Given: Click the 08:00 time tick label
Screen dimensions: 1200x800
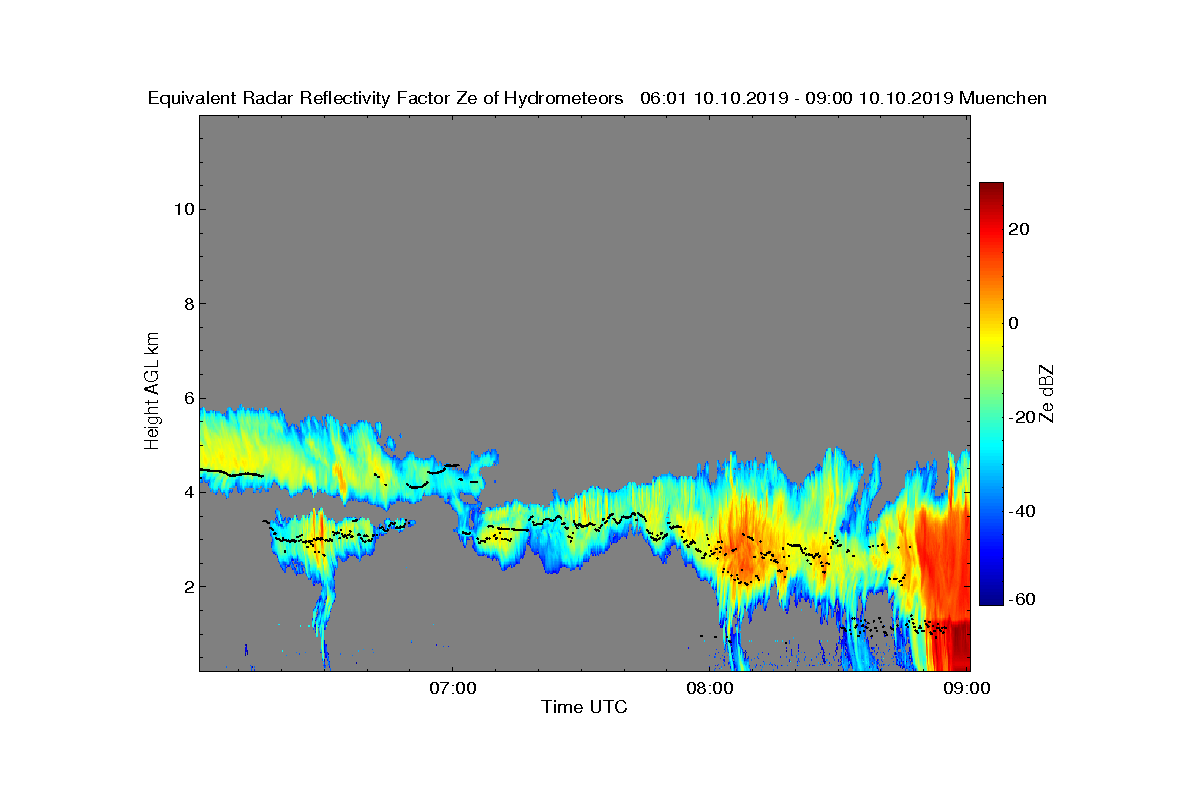Looking at the screenshot, I should point(709,688).
